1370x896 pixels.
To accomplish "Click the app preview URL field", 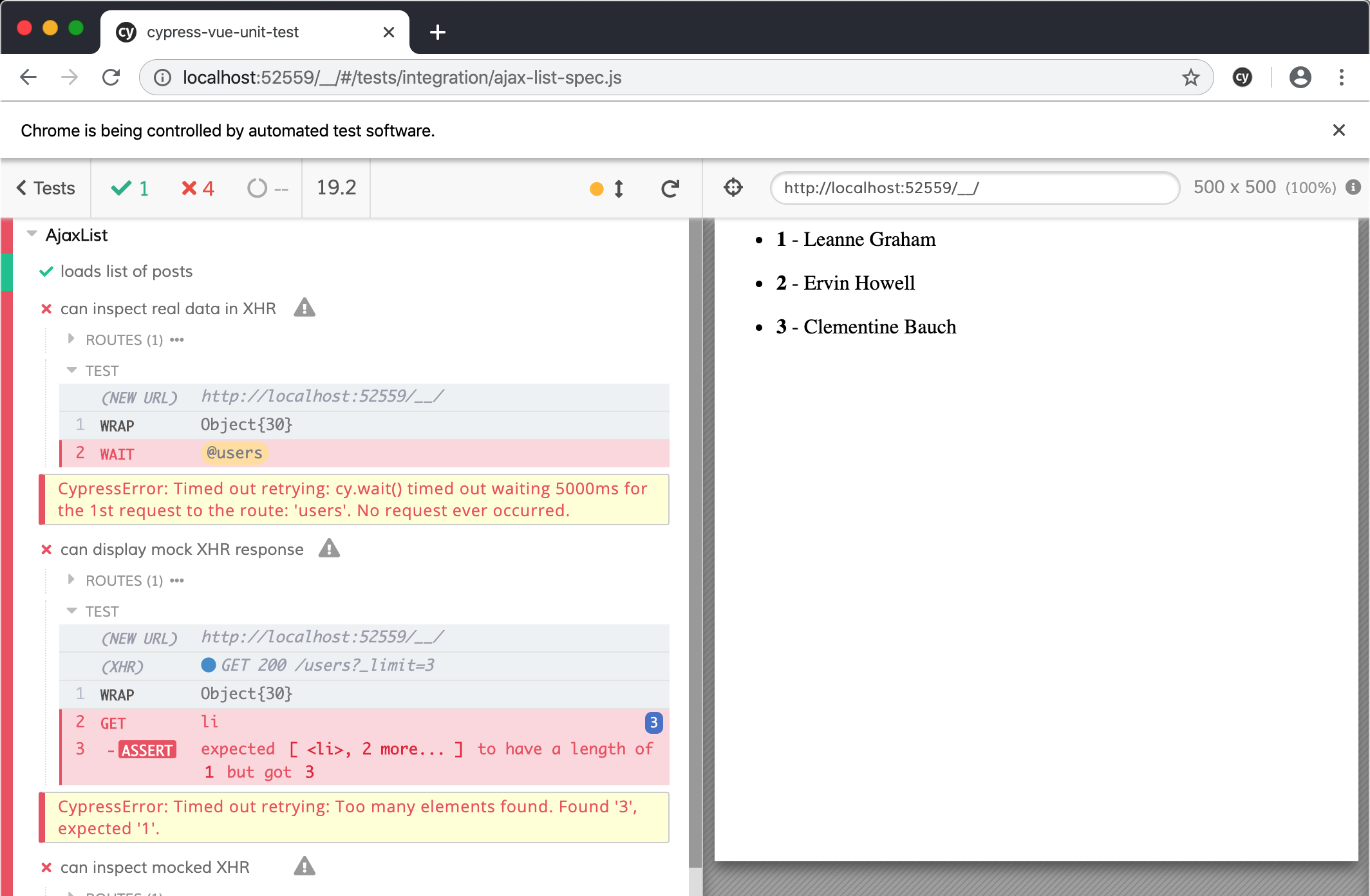I will click(974, 188).
